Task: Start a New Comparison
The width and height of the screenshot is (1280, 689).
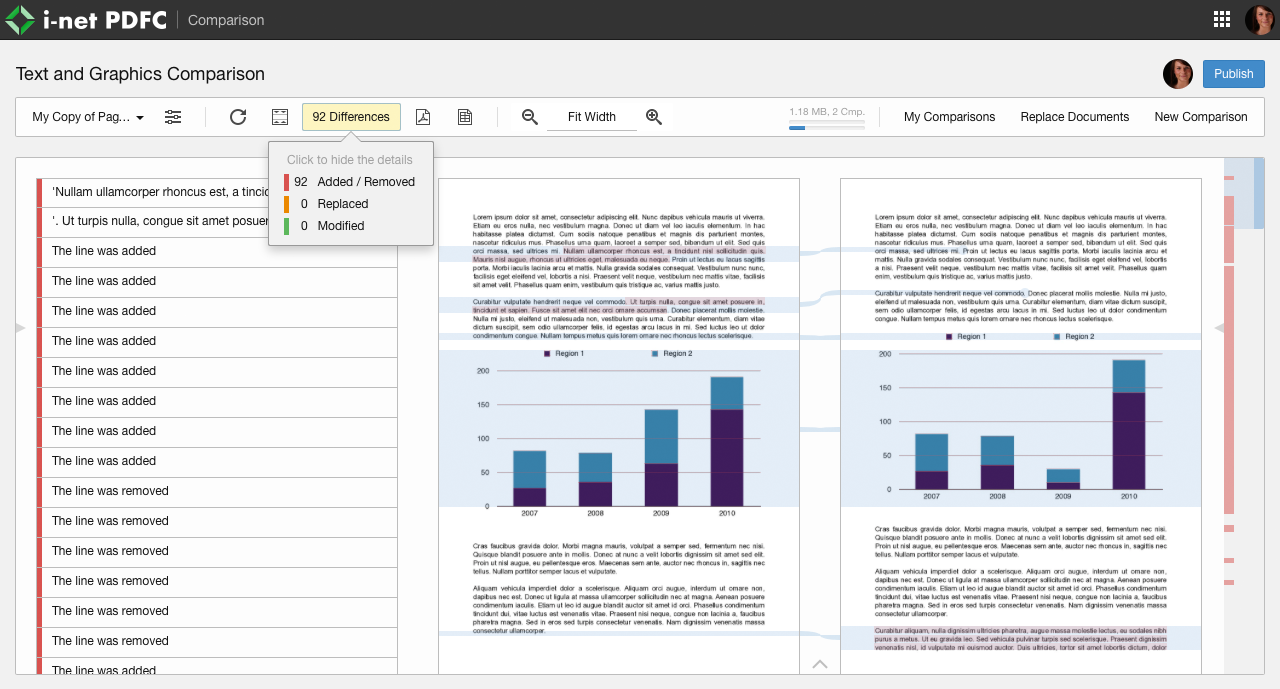Action: click(x=1201, y=117)
